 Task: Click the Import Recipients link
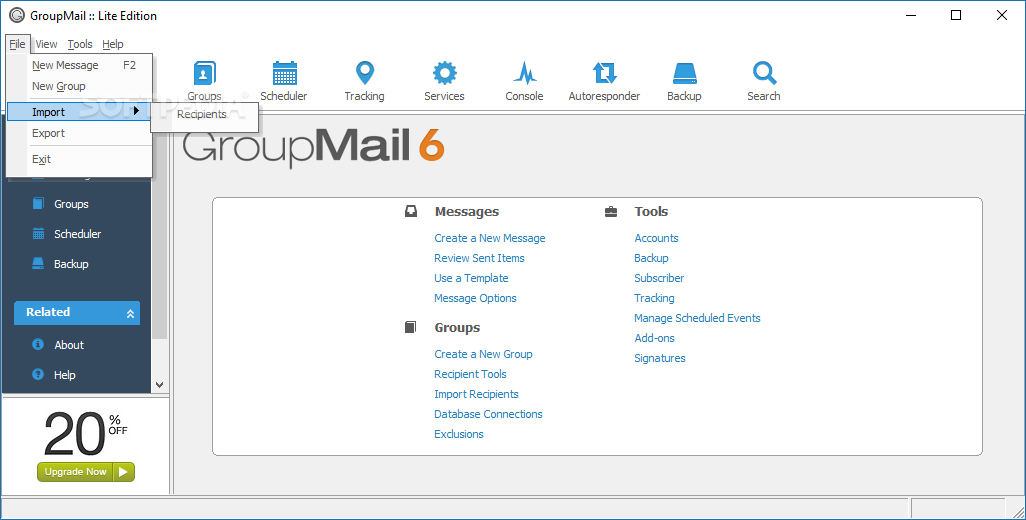(476, 394)
